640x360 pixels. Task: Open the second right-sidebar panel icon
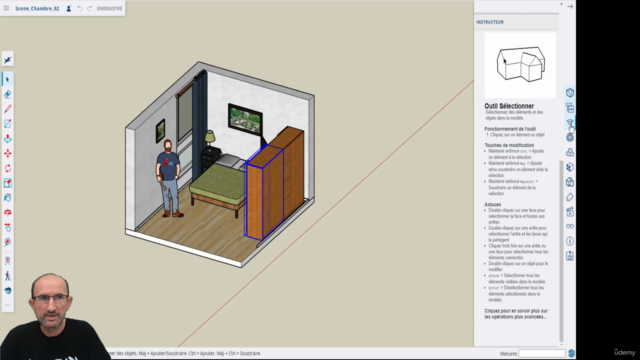click(x=570, y=108)
